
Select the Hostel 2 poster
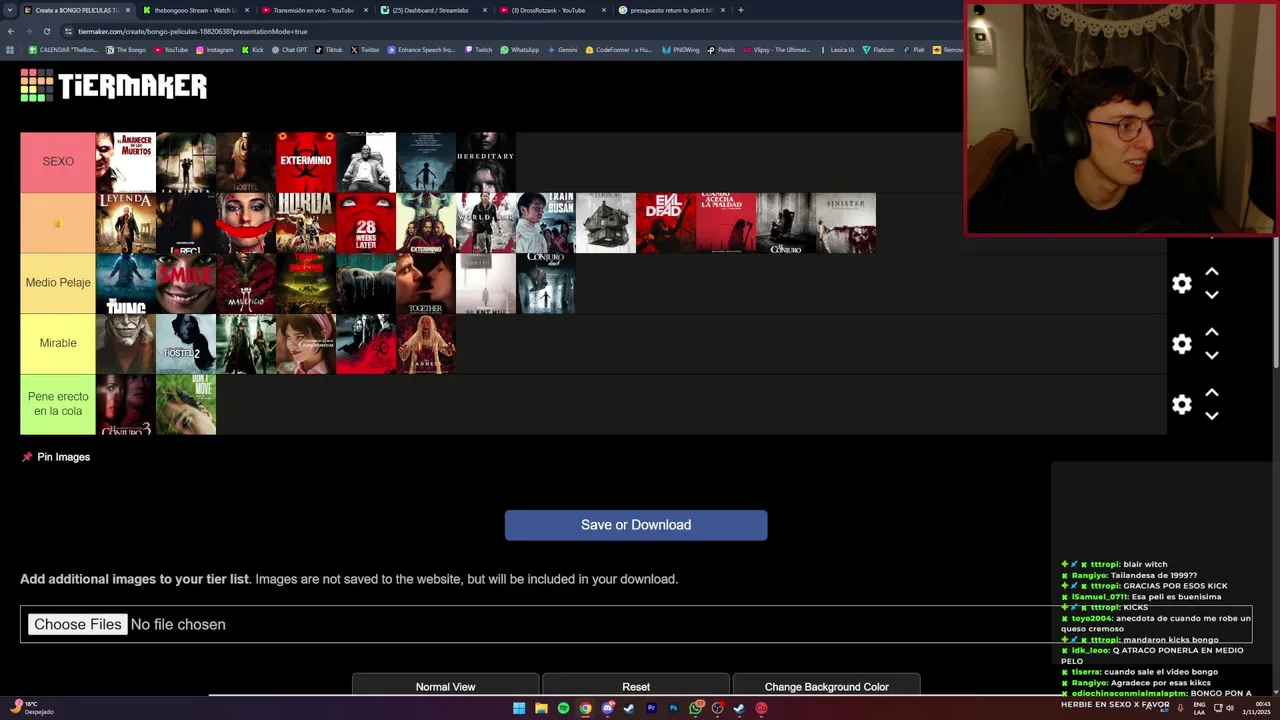pos(186,344)
